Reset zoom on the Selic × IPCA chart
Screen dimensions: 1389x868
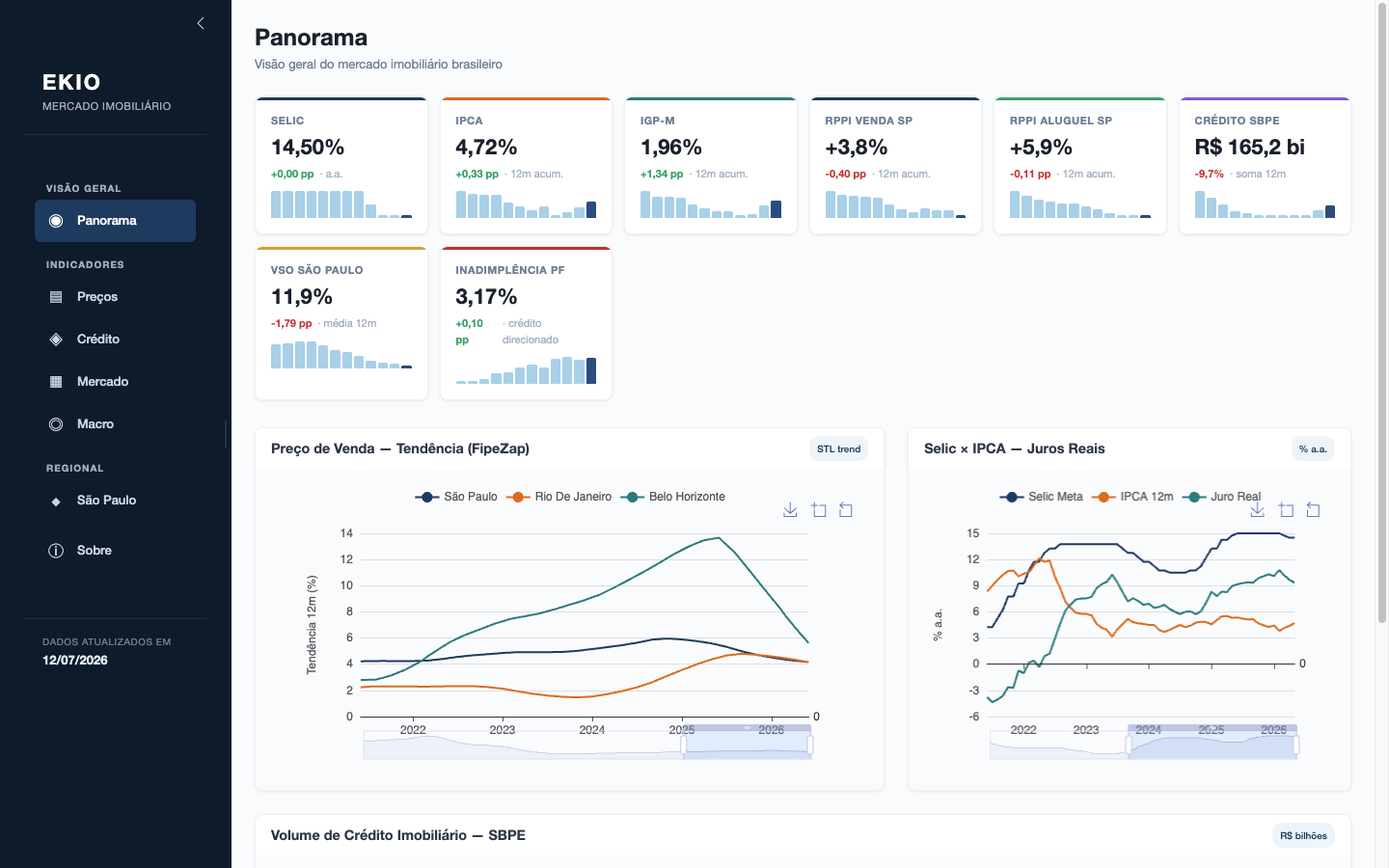point(1313,509)
